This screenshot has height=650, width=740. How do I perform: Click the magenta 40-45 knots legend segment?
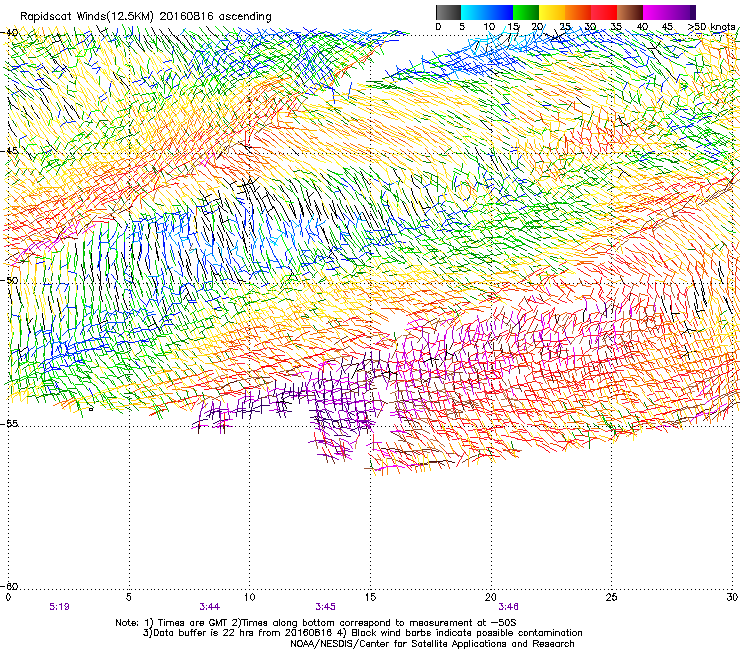click(x=656, y=12)
